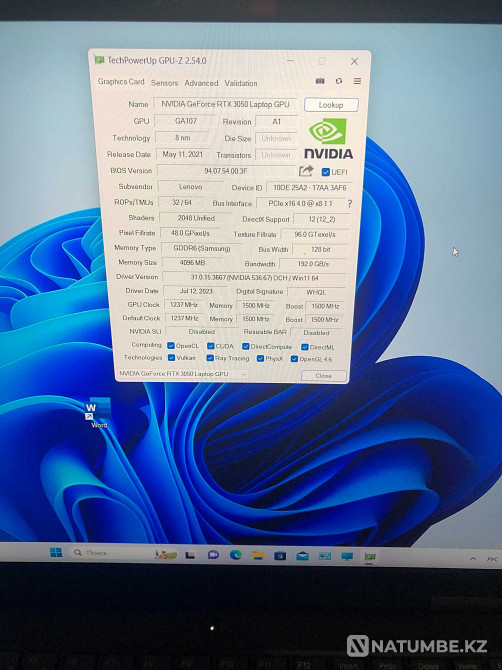
Task: Toggle the DirectML checkbox
Action: [305, 347]
